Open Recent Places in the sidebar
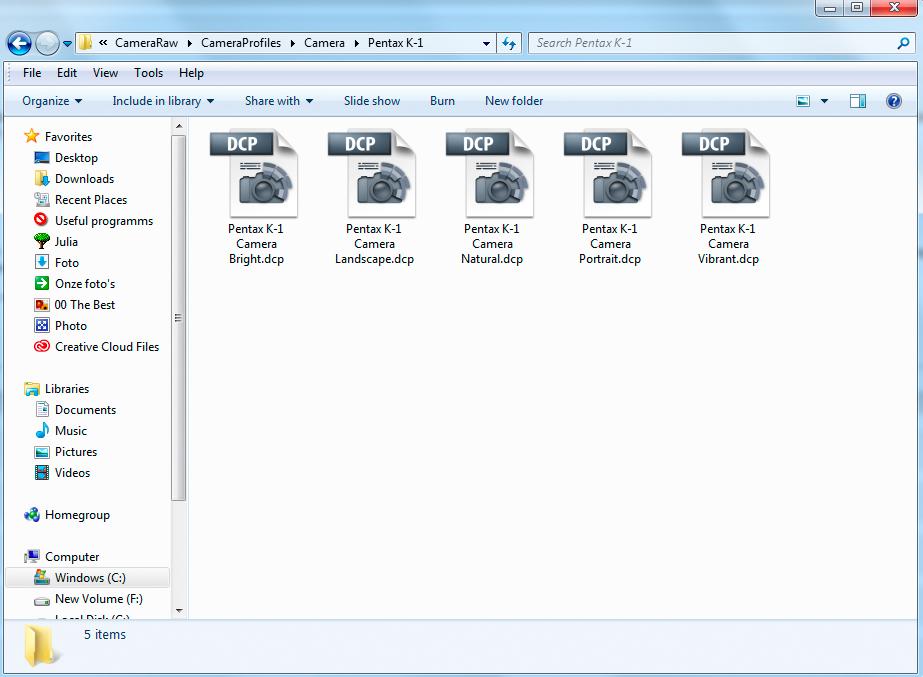The image size is (923, 677). tap(81, 200)
